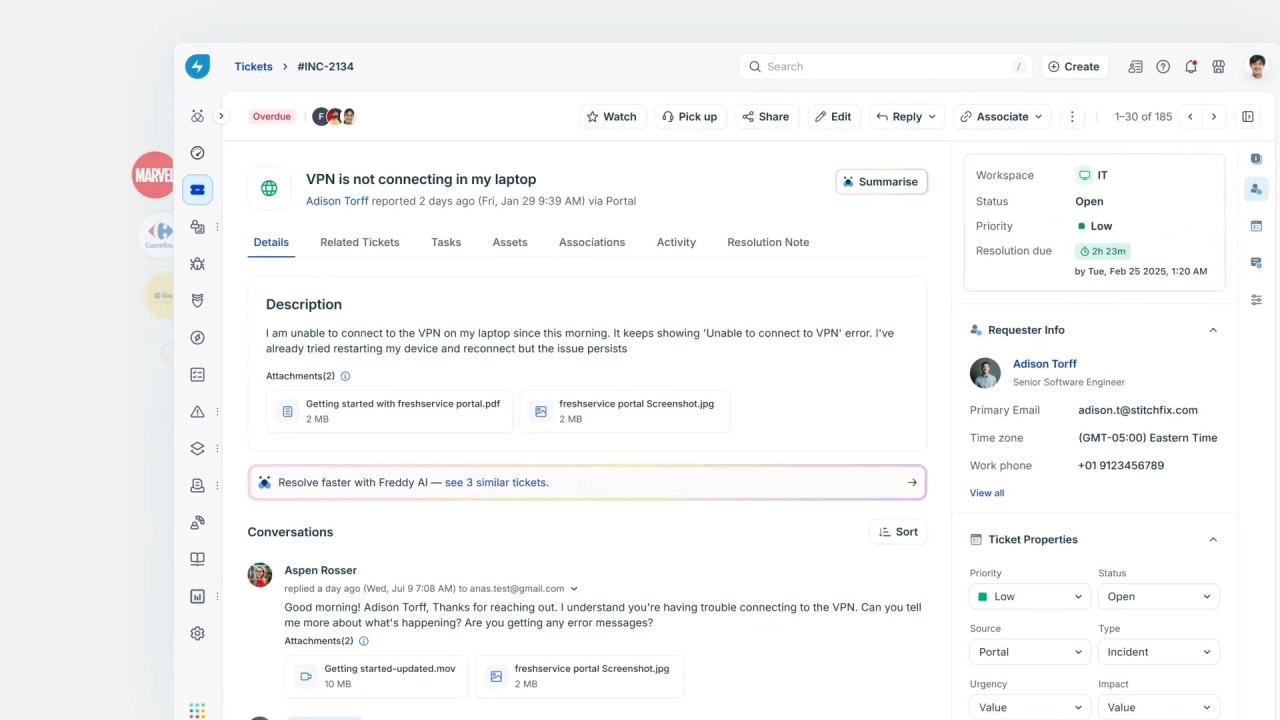Open the Reply dropdown button

tap(906, 117)
